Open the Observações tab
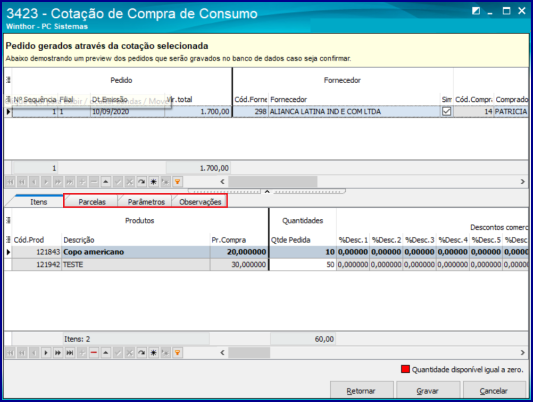This screenshot has width=533, height=402. tap(200, 202)
